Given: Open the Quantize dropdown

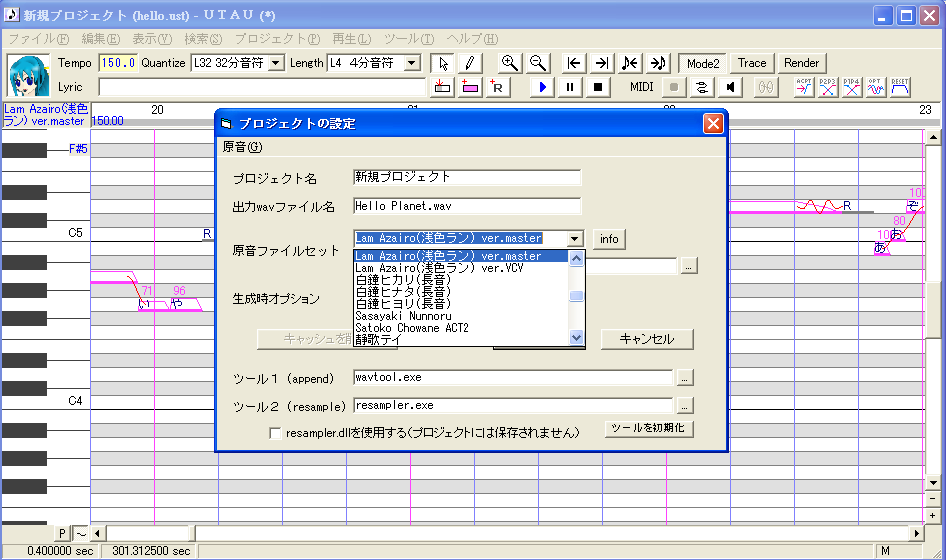Looking at the screenshot, I should coord(276,63).
